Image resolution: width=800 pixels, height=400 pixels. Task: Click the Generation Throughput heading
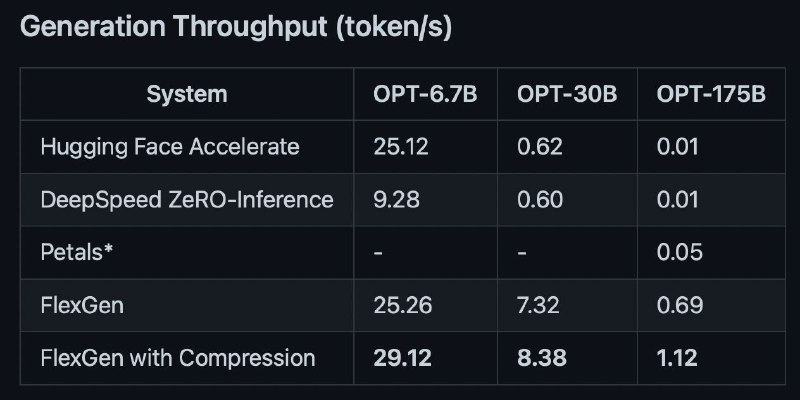(x=236, y=27)
